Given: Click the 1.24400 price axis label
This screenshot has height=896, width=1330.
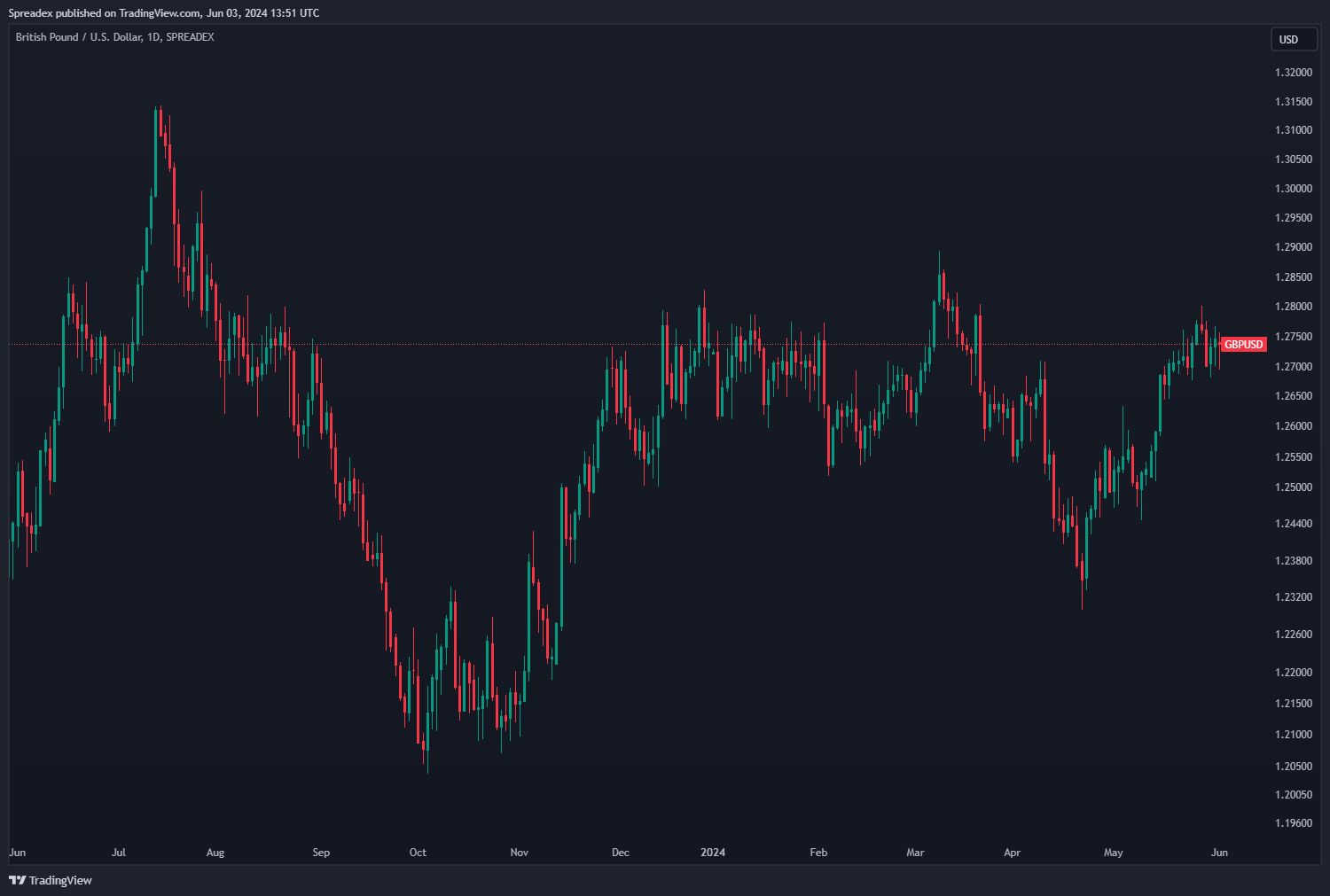Looking at the screenshot, I should 1294,524.
